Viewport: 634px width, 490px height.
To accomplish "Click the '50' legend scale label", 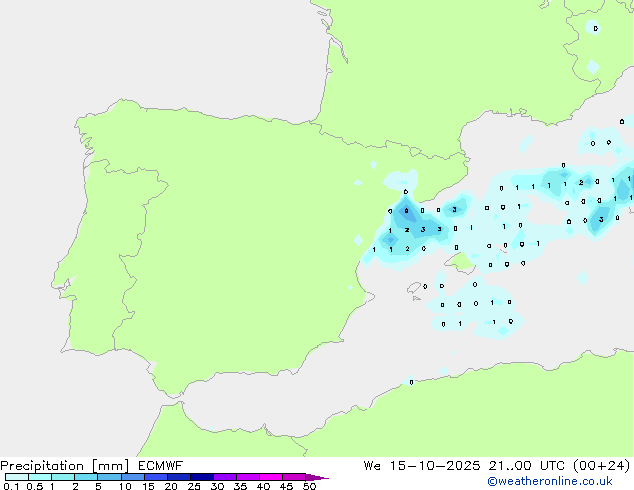I will tap(310, 486).
